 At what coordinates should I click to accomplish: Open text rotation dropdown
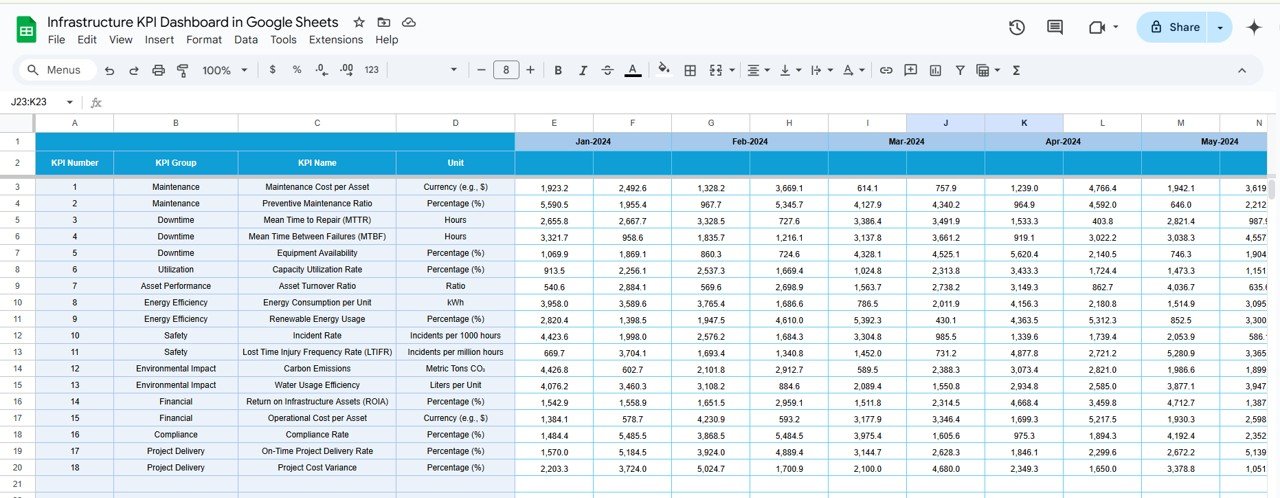(853, 70)
